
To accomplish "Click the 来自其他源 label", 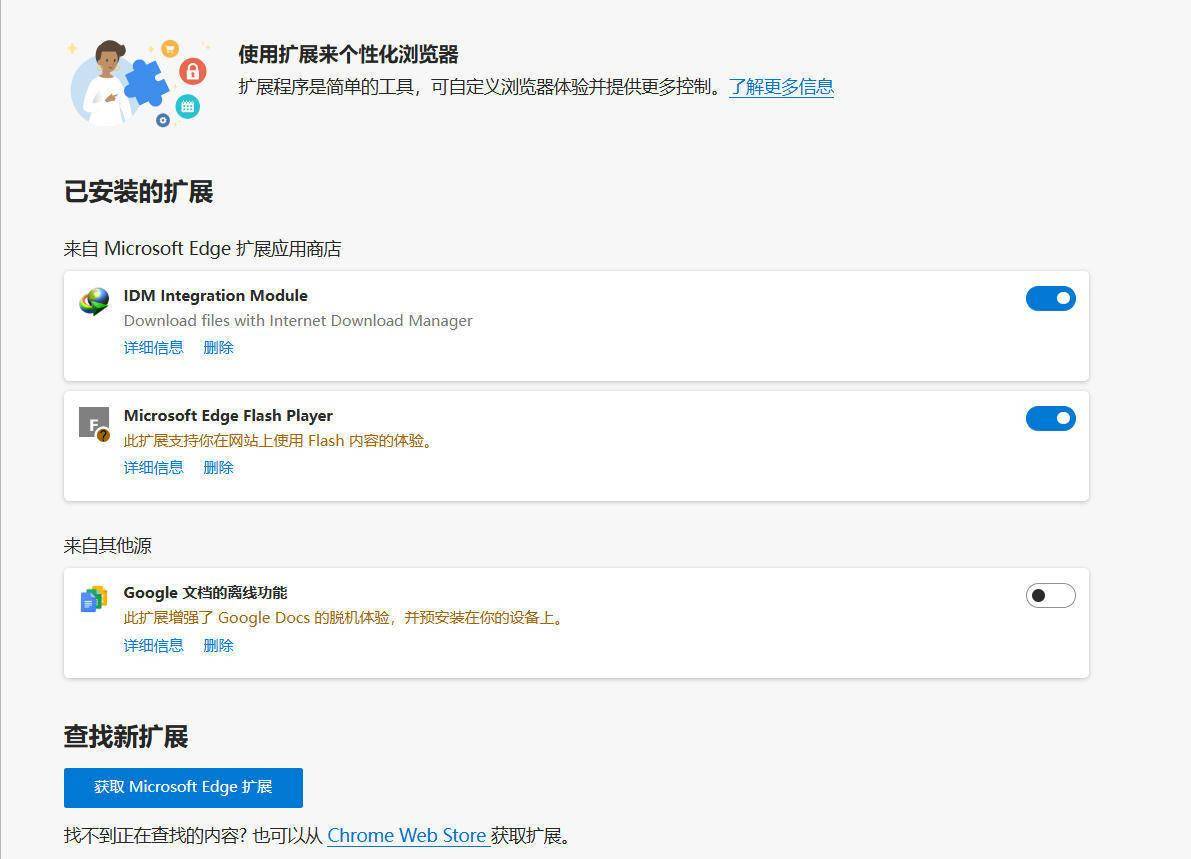I will coord(108,546).
